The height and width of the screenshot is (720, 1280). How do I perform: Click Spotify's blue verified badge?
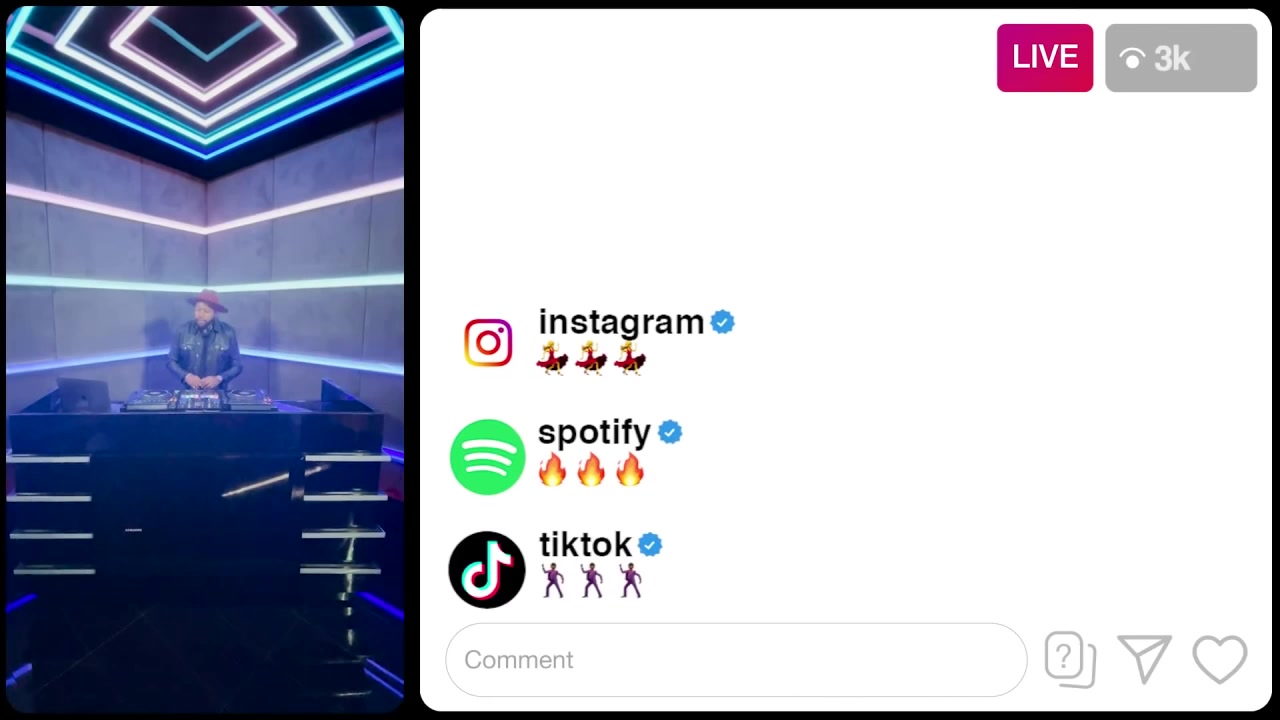[x=670, y=433]
